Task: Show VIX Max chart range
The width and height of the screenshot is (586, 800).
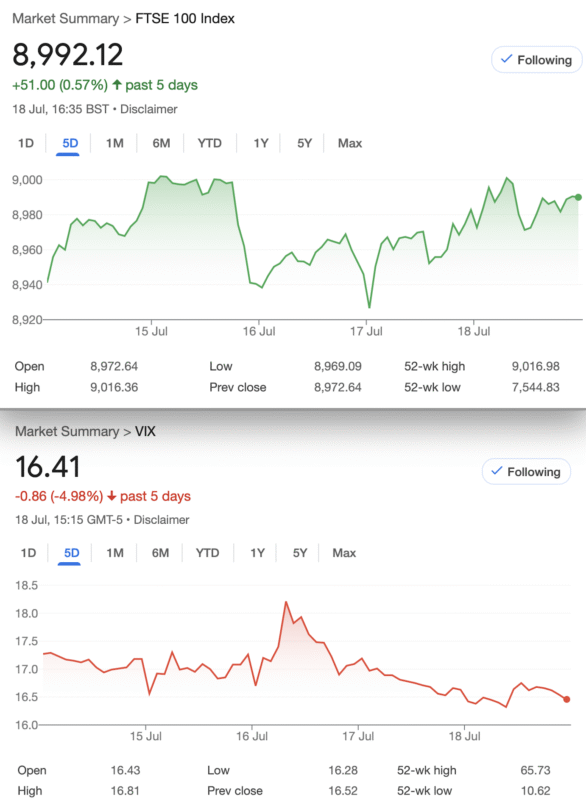Action: tap(344, 553)
